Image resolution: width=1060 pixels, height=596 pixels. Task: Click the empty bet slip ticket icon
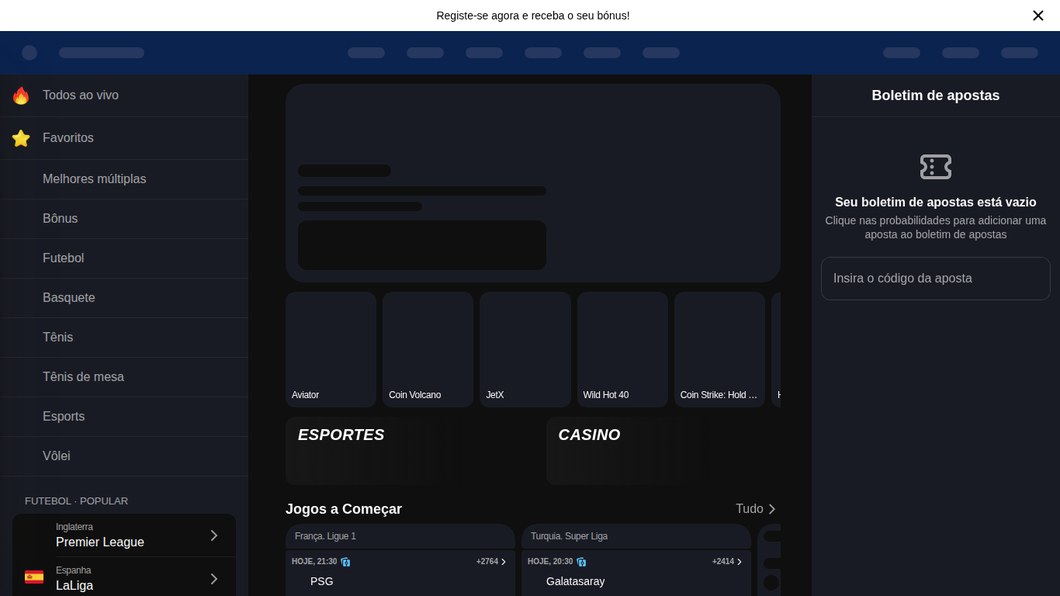936,167
